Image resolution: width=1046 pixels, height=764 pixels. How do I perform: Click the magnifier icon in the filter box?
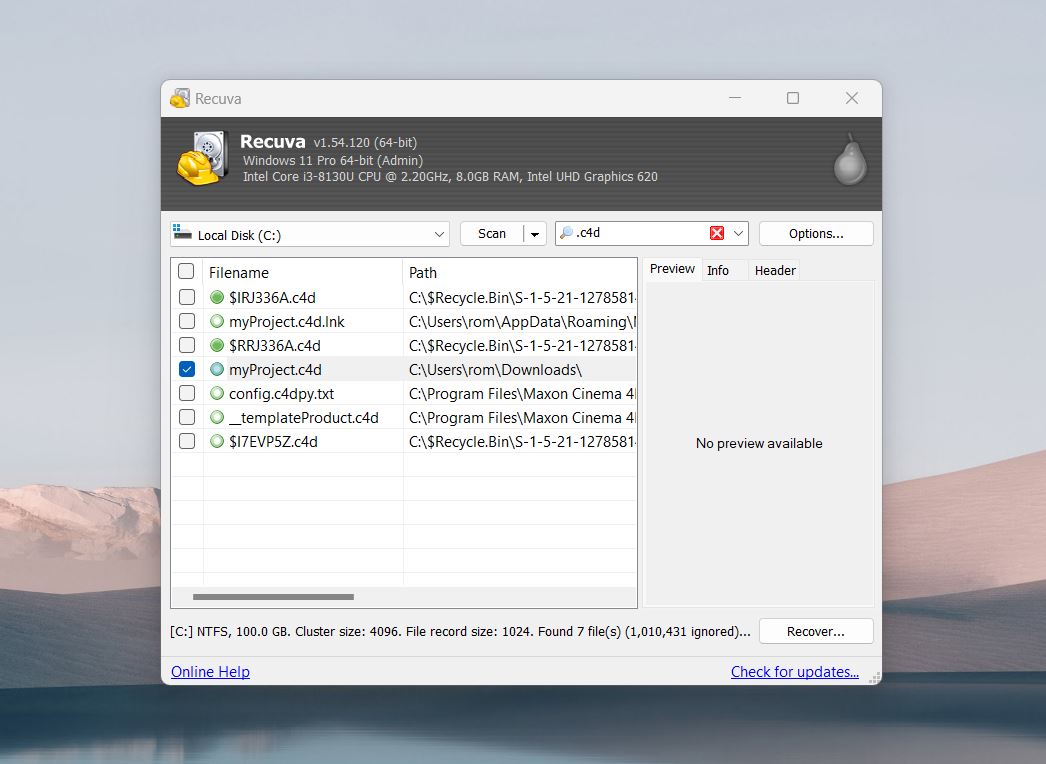click(566, 233)
